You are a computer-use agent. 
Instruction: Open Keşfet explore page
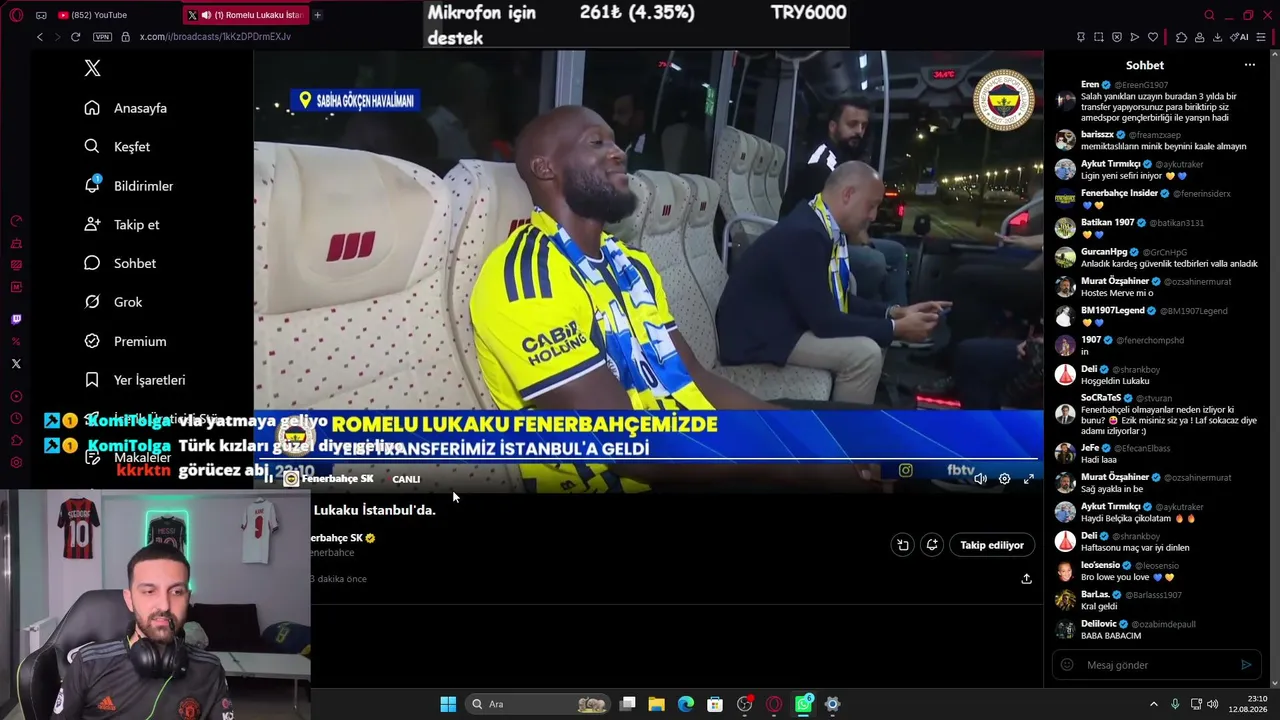point(118,147)
